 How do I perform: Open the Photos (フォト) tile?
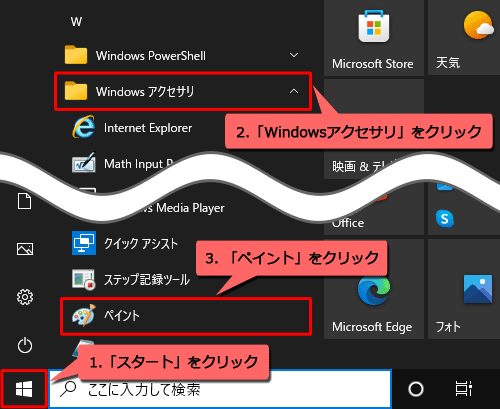[x=464, y=289]
